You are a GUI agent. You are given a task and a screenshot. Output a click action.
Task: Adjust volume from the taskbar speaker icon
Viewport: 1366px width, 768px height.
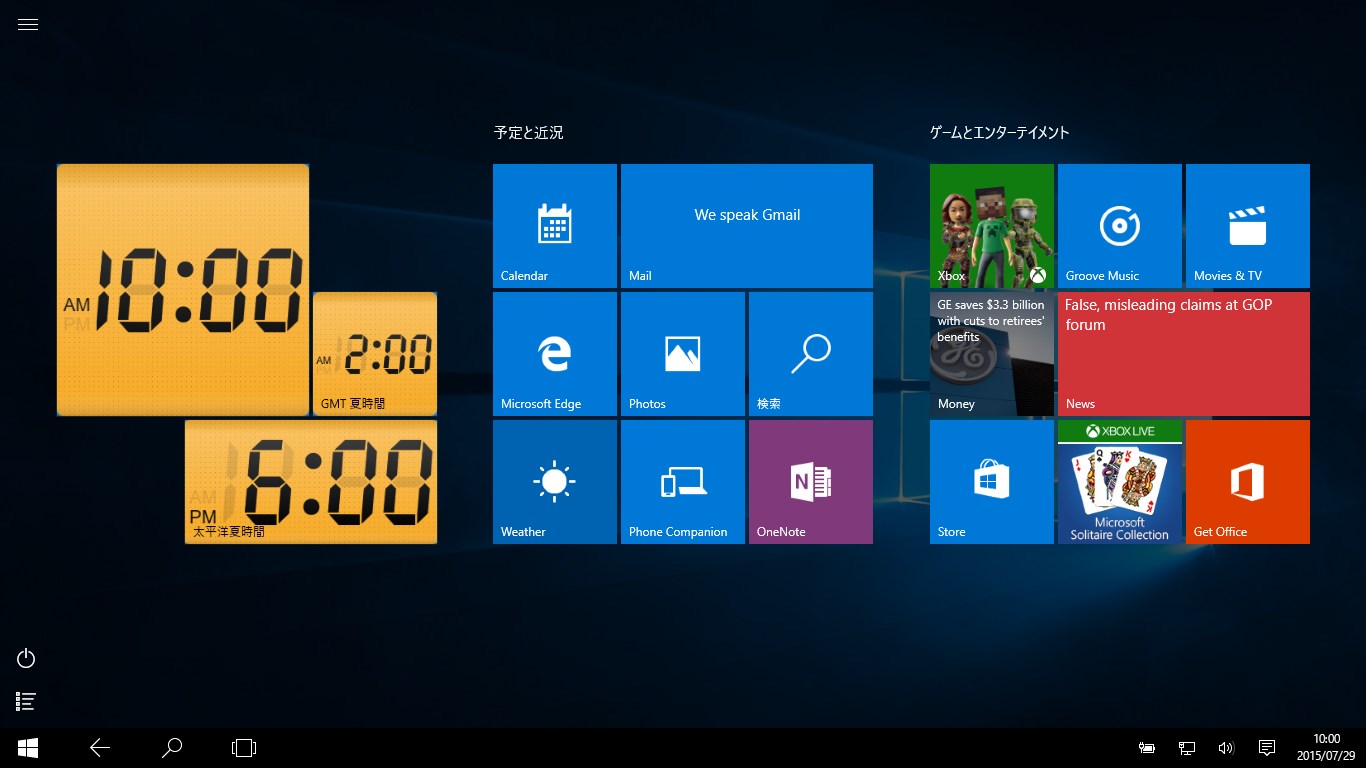pos(1226,747)
